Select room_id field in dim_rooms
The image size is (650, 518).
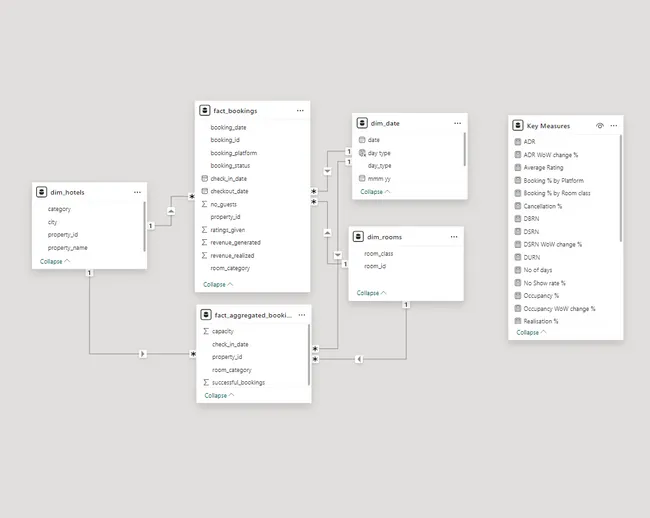[375, 266]
